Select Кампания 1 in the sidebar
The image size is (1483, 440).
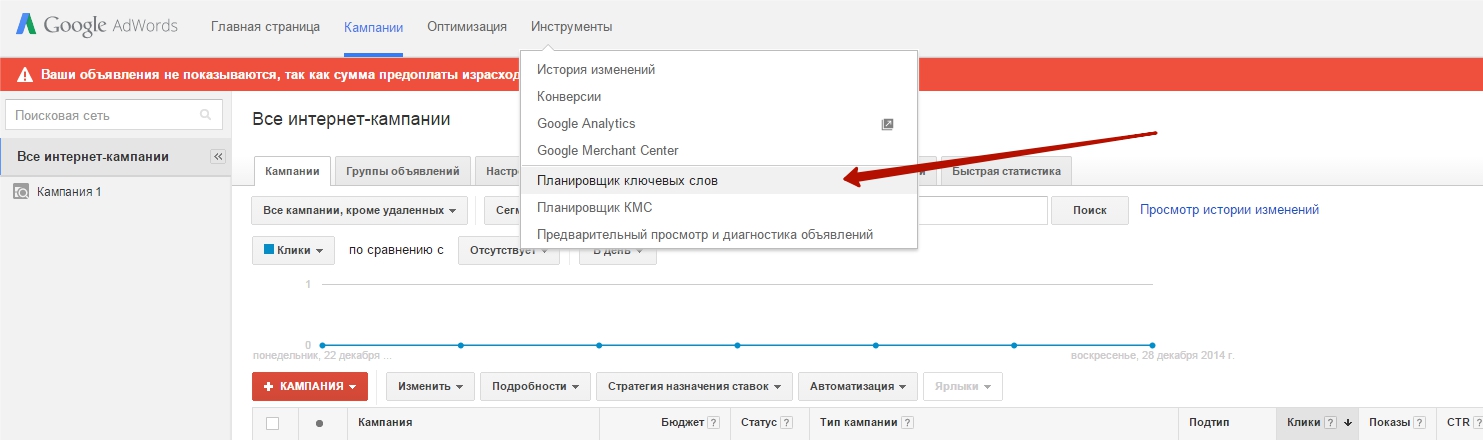pos(69,191)
